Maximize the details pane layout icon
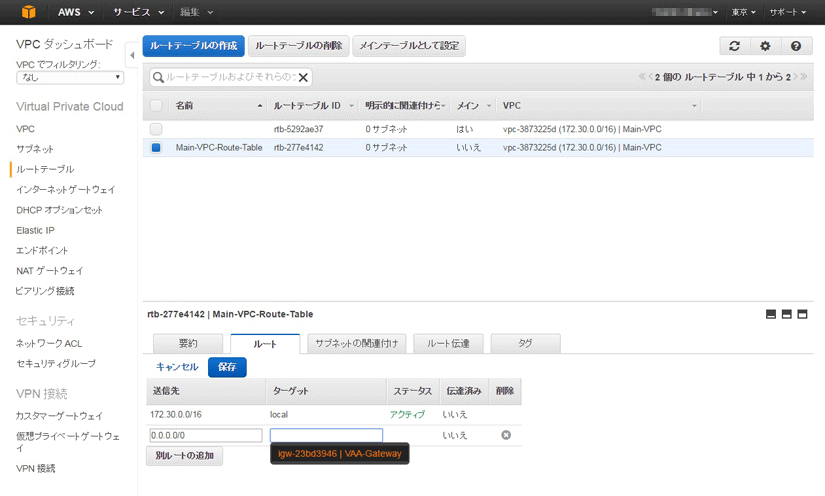 [x=802, y=314]
